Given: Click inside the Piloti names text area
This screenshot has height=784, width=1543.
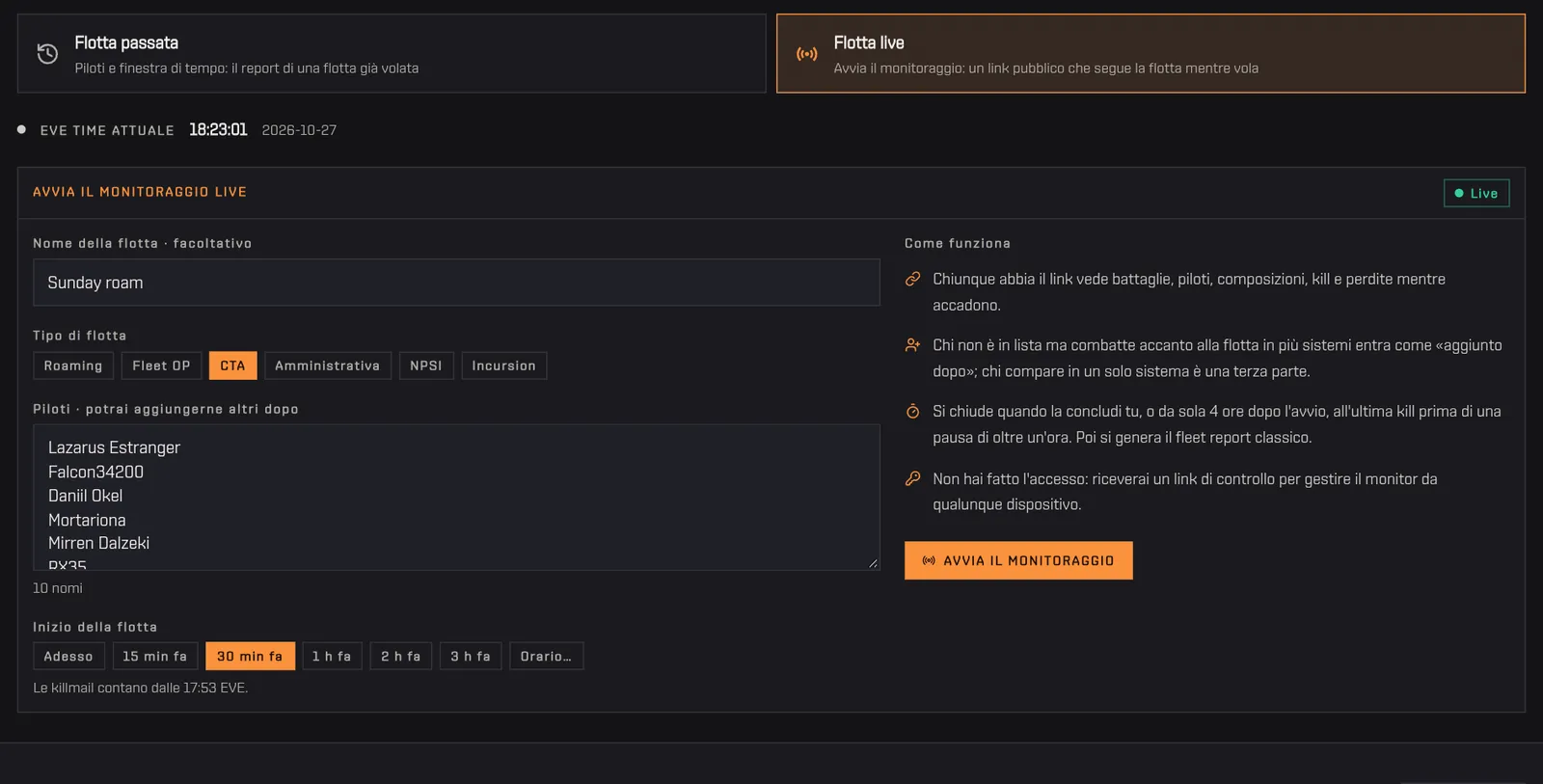Looking at the screenshot, I should point(456,498).
